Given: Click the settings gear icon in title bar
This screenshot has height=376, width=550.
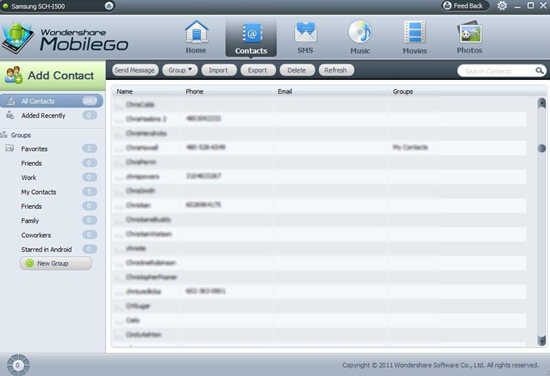Looking at the screenshot, I should [502, 6].
